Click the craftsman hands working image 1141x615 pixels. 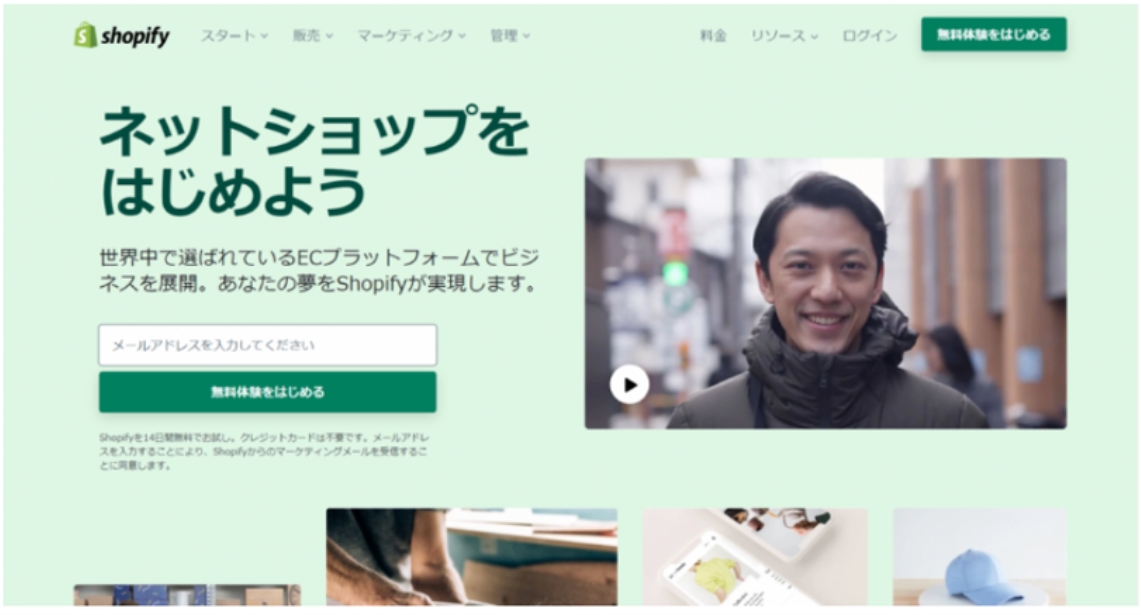[x=472, y=557]
